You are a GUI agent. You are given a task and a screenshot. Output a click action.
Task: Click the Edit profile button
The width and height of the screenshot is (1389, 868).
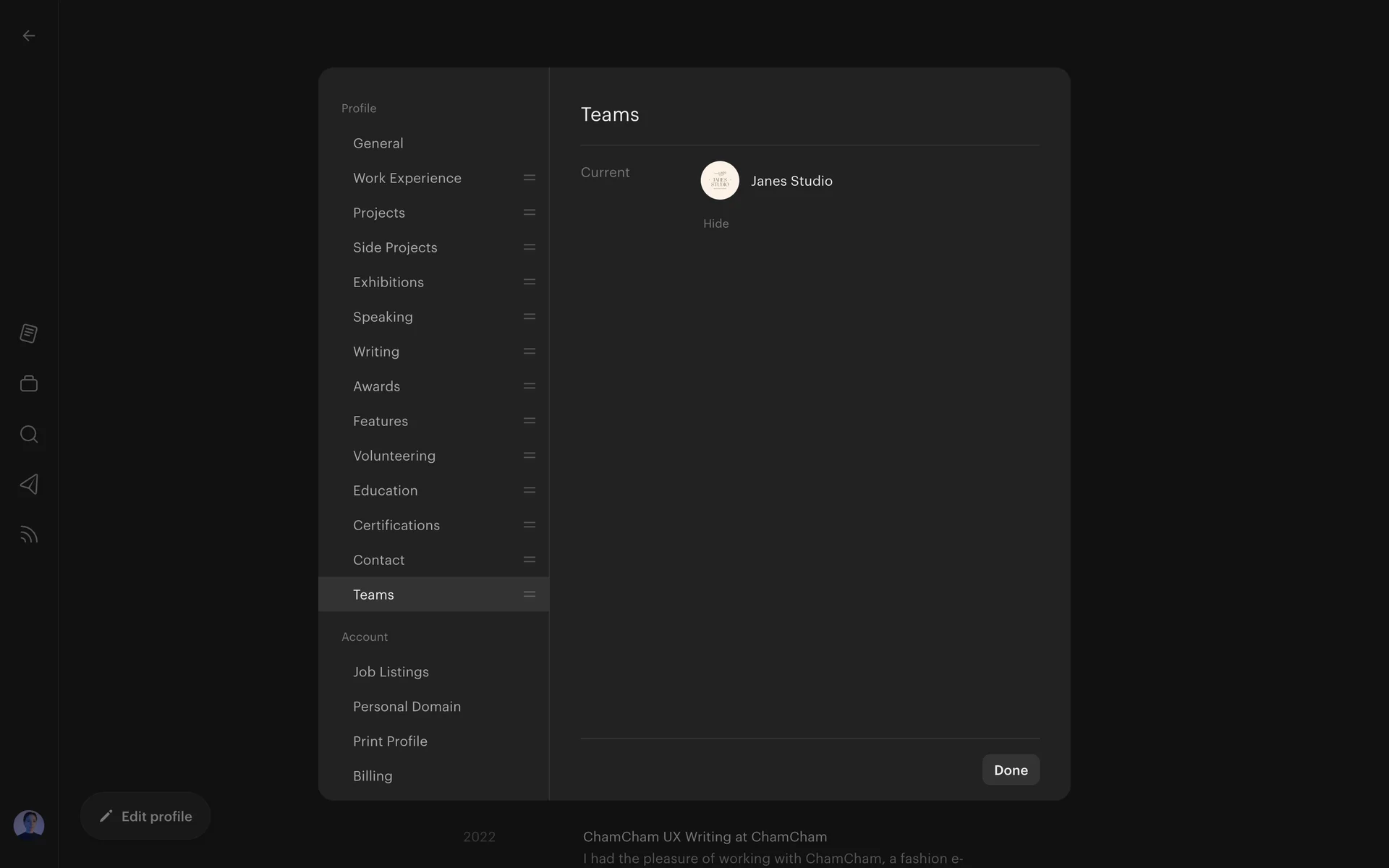[x=145, y=816]
